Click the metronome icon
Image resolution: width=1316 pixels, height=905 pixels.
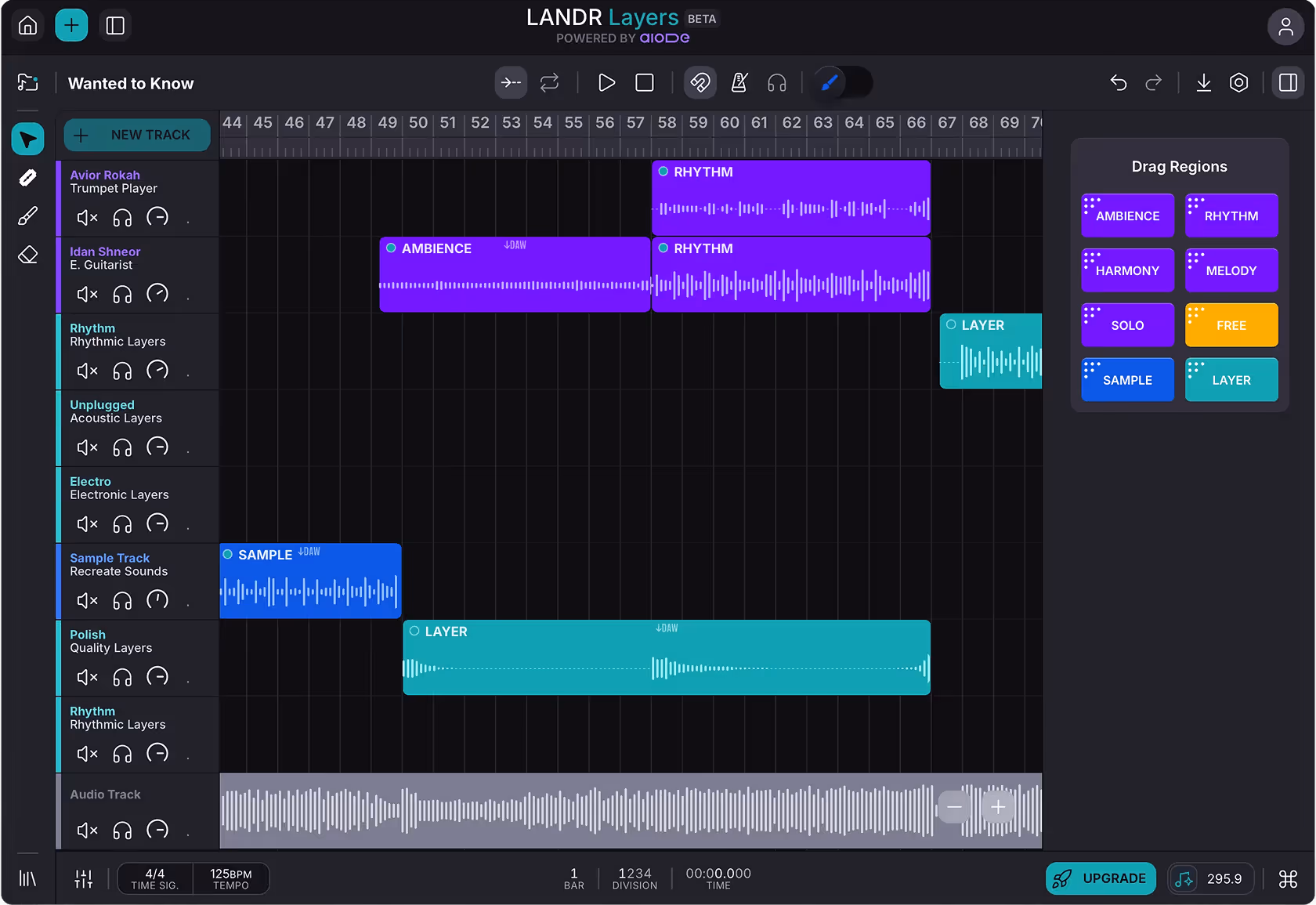point(739,83)
